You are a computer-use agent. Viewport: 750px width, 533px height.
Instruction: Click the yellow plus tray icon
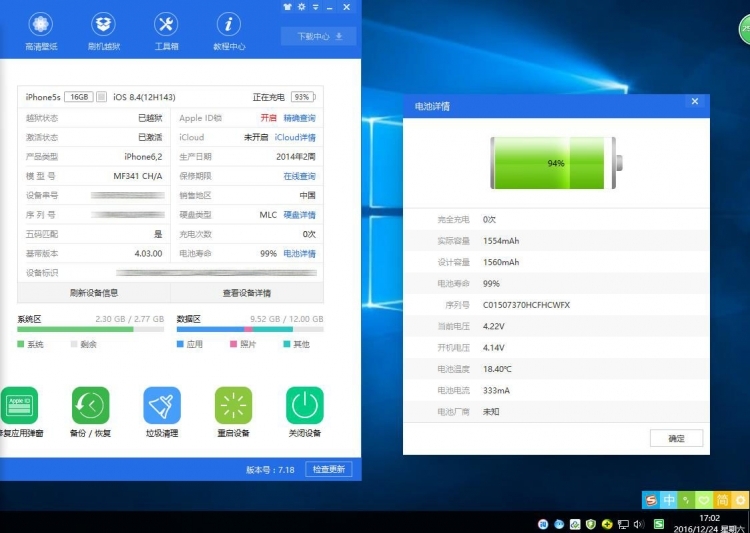tap(607, 524)
